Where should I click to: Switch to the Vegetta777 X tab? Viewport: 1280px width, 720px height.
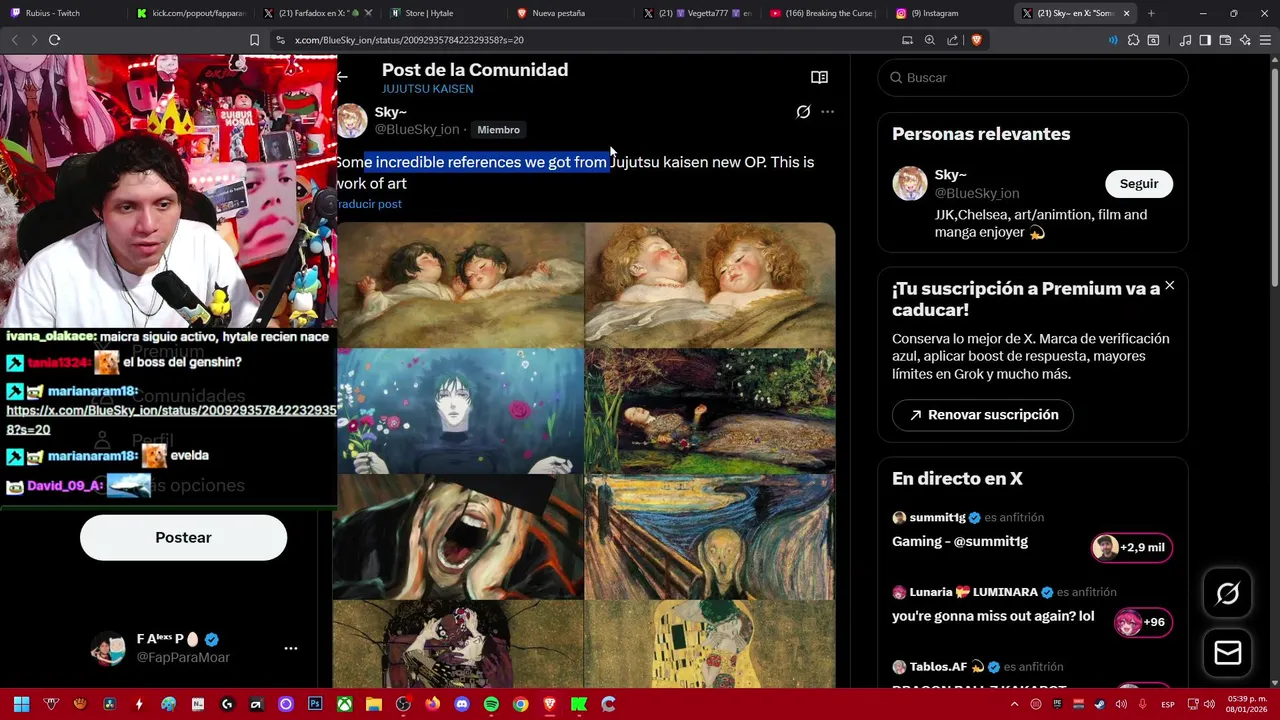coord(697,13)
